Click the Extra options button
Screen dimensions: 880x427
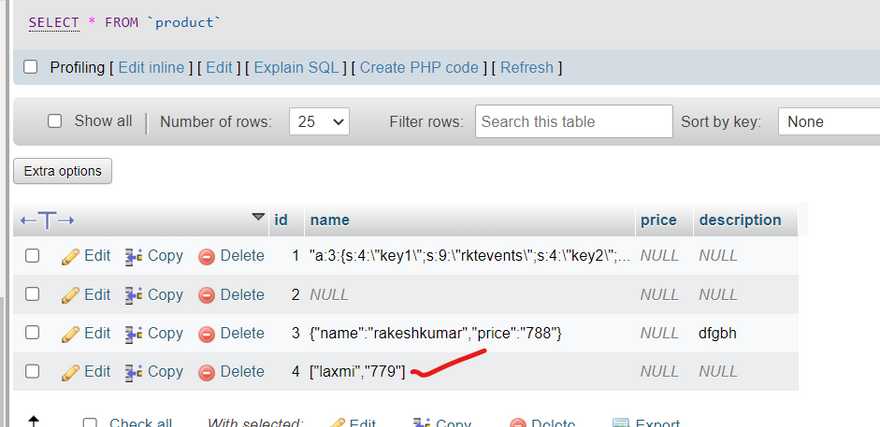(63, 171)
